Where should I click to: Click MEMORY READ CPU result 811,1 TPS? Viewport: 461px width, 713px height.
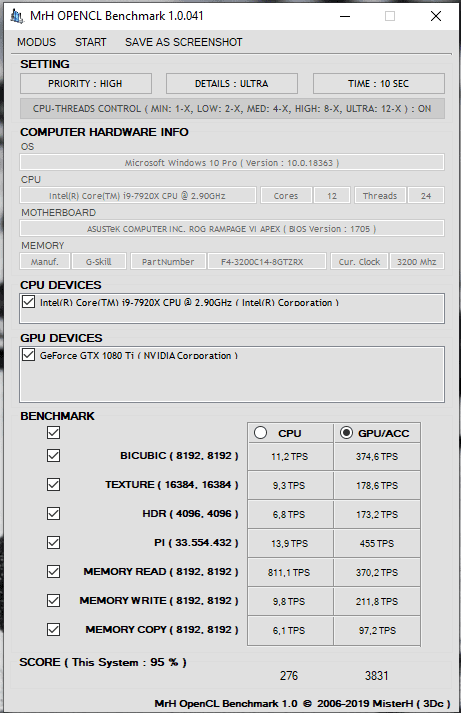290,572
